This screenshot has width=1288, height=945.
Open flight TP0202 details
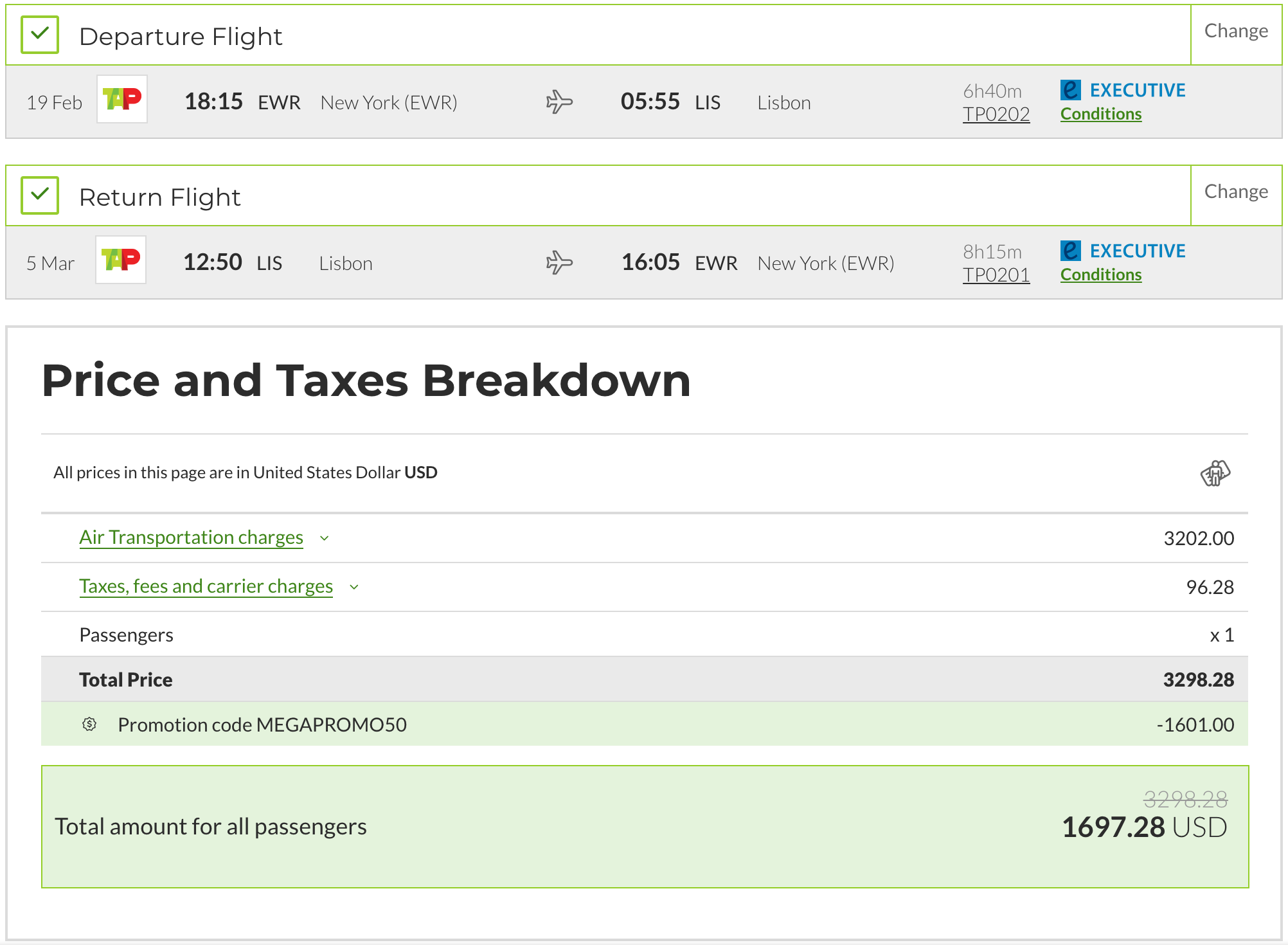click(996, 114)
